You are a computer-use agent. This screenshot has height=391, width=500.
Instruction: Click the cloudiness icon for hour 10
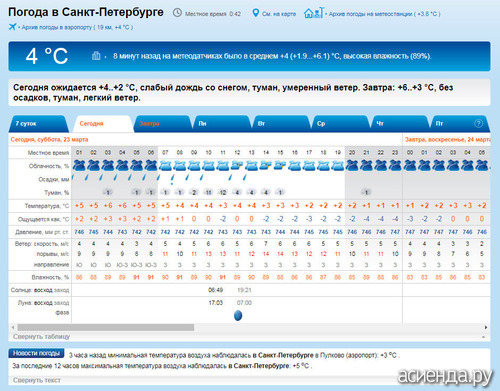click(x=208, y=165)
